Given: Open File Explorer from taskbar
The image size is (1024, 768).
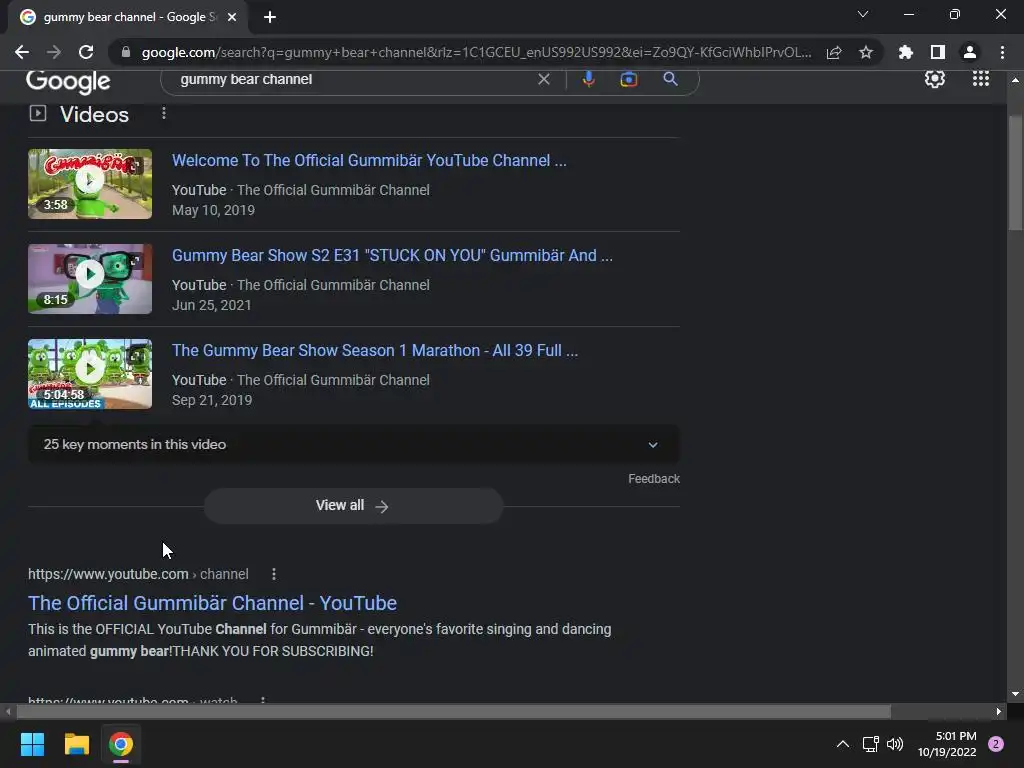Looking at the screenshot, I should coord(76,744).
